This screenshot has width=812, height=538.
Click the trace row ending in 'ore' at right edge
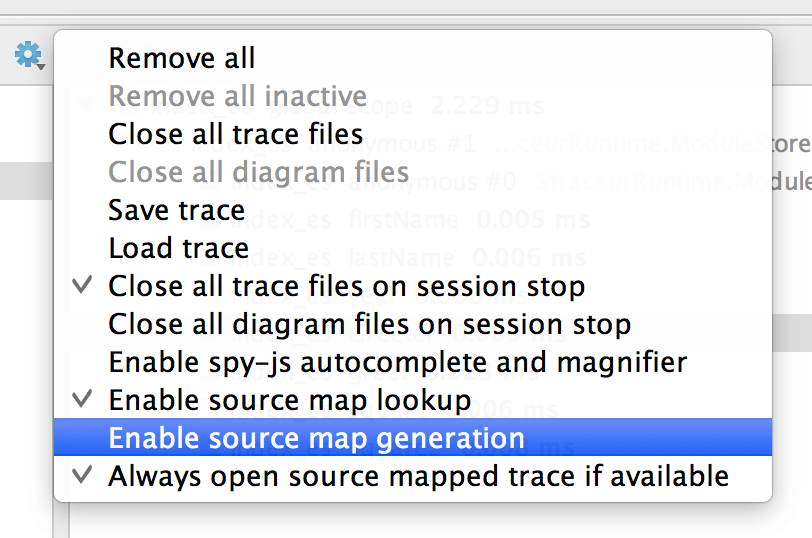pyautogui.click(x=792, y=143)
